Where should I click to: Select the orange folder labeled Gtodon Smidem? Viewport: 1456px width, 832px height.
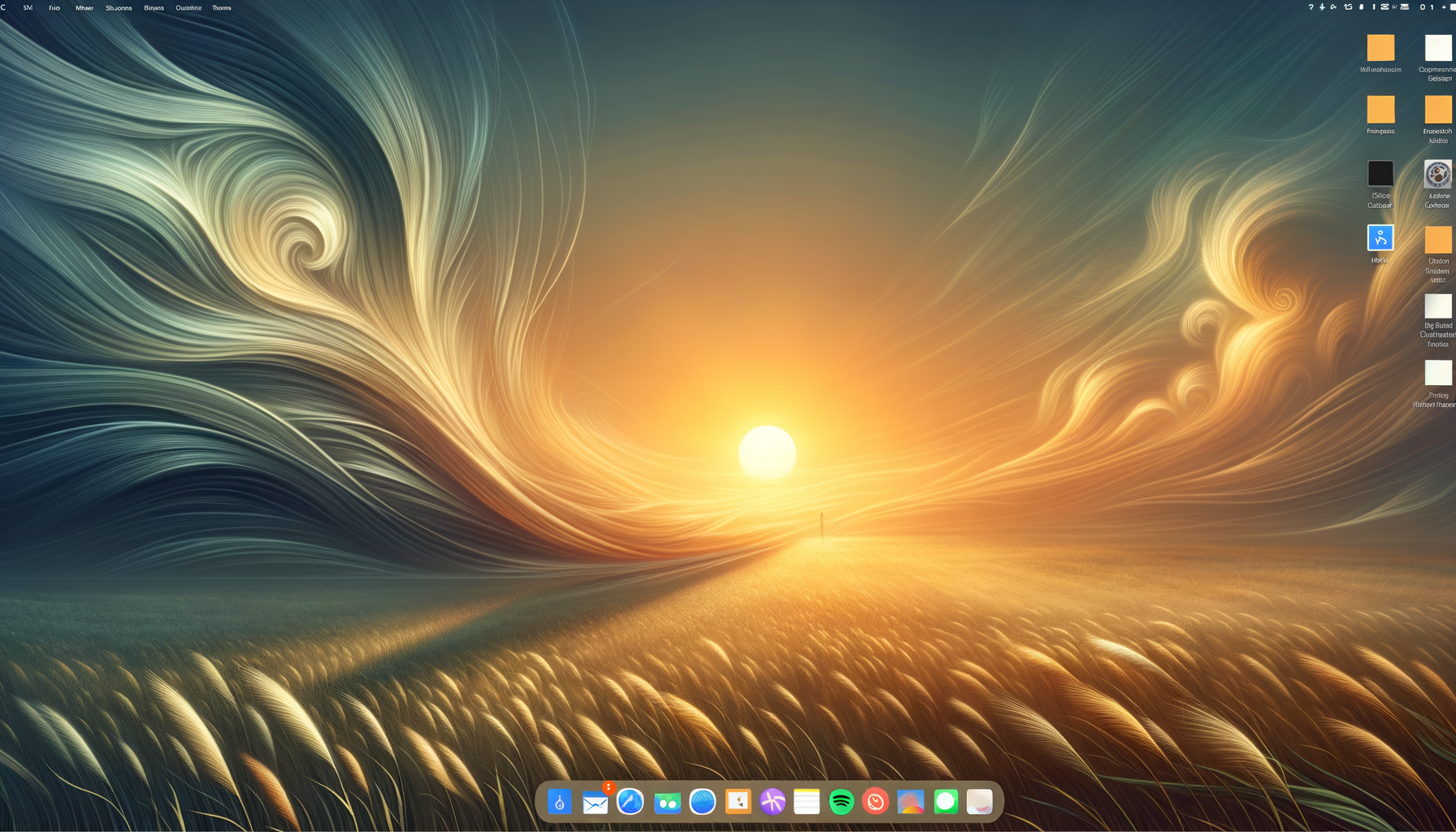(1438, 240)
